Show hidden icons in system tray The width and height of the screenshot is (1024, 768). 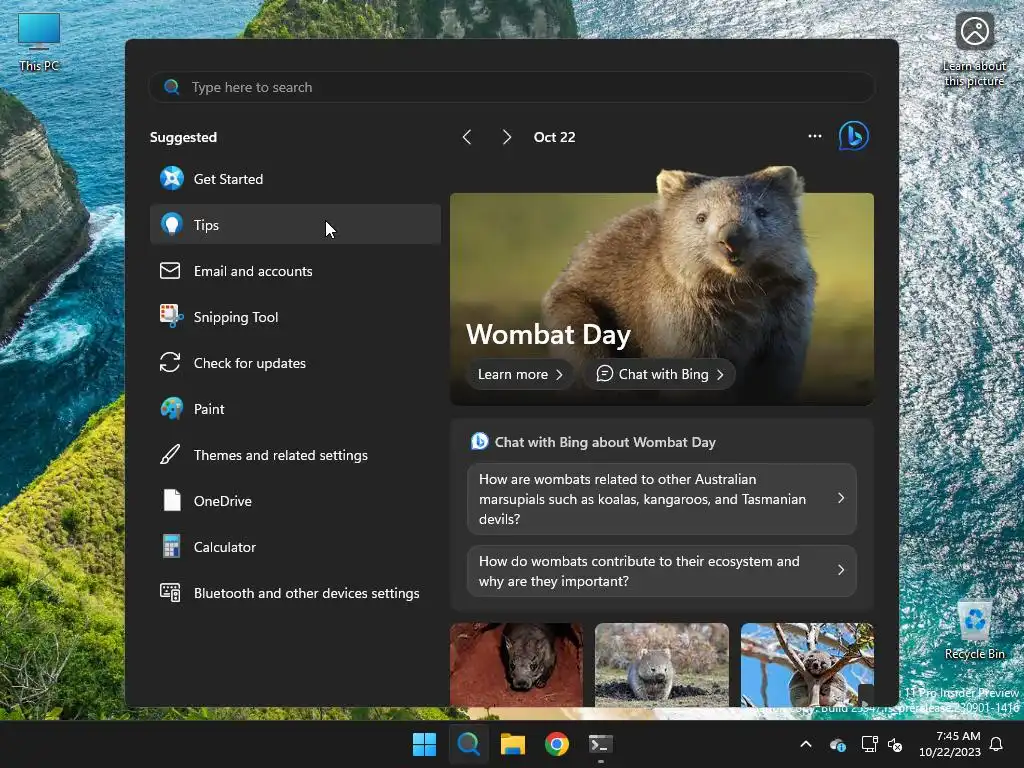[806, 744]
